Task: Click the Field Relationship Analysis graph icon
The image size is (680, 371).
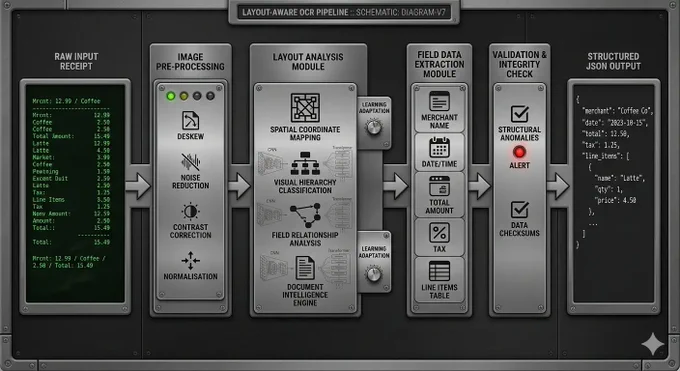Action: (x=305, y=215)
